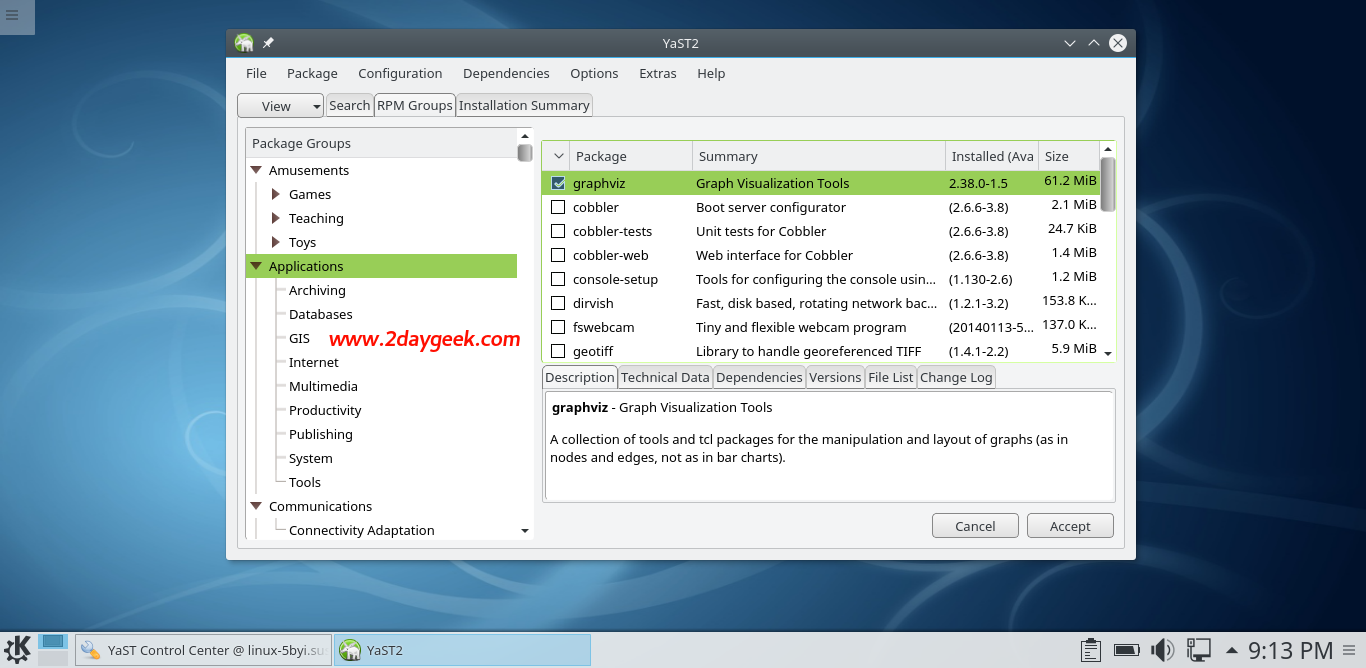Sort by the Summary column header
The image size is (1366, 668).
point(819,156)
